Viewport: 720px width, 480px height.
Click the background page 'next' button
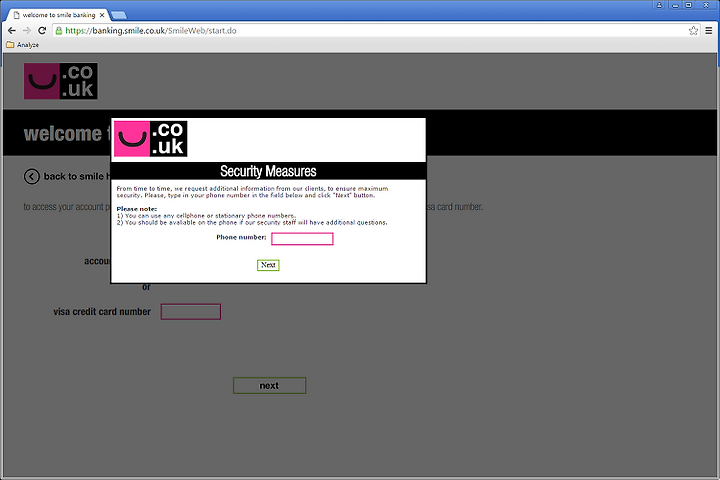[x=270, y=385]
